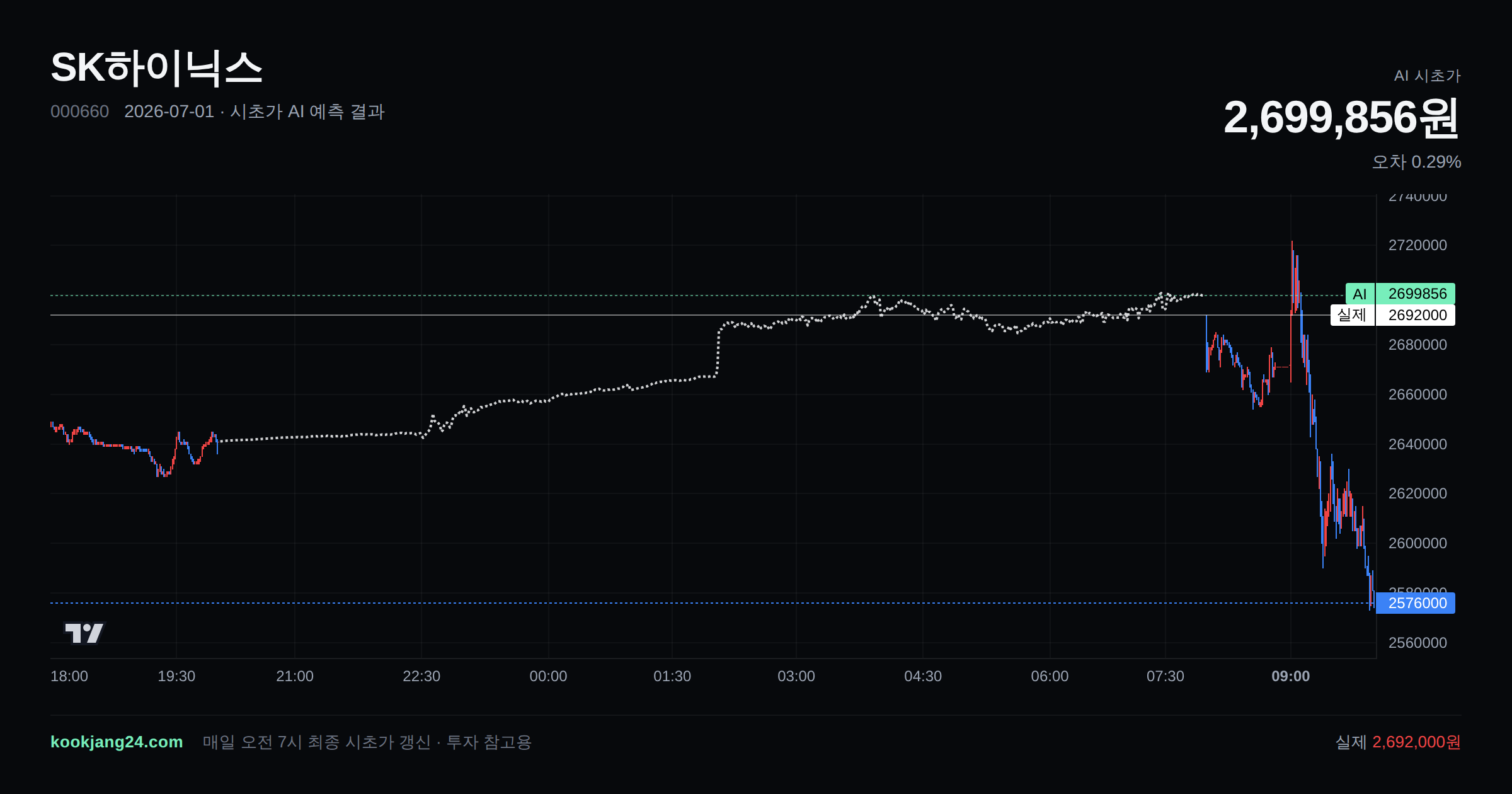
Task: Click the 21:00 time axis label
Action: [295, 676]
